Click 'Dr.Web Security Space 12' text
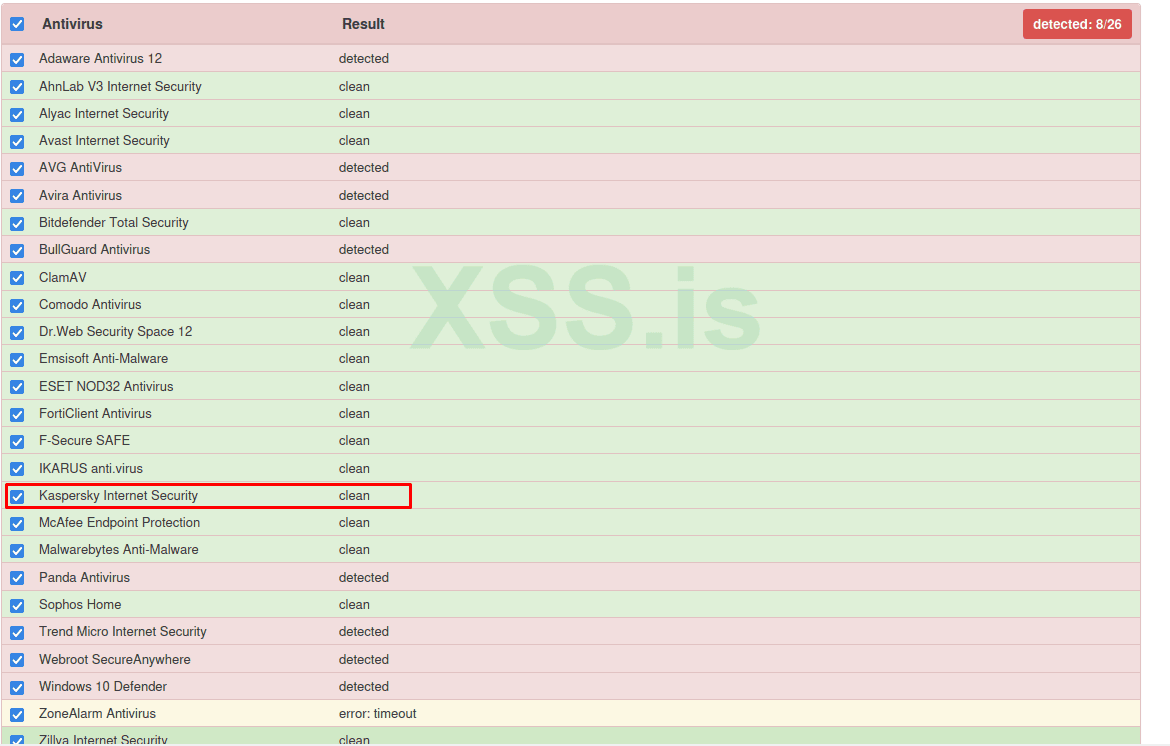 pyautogui.click(x=116, y=331)
